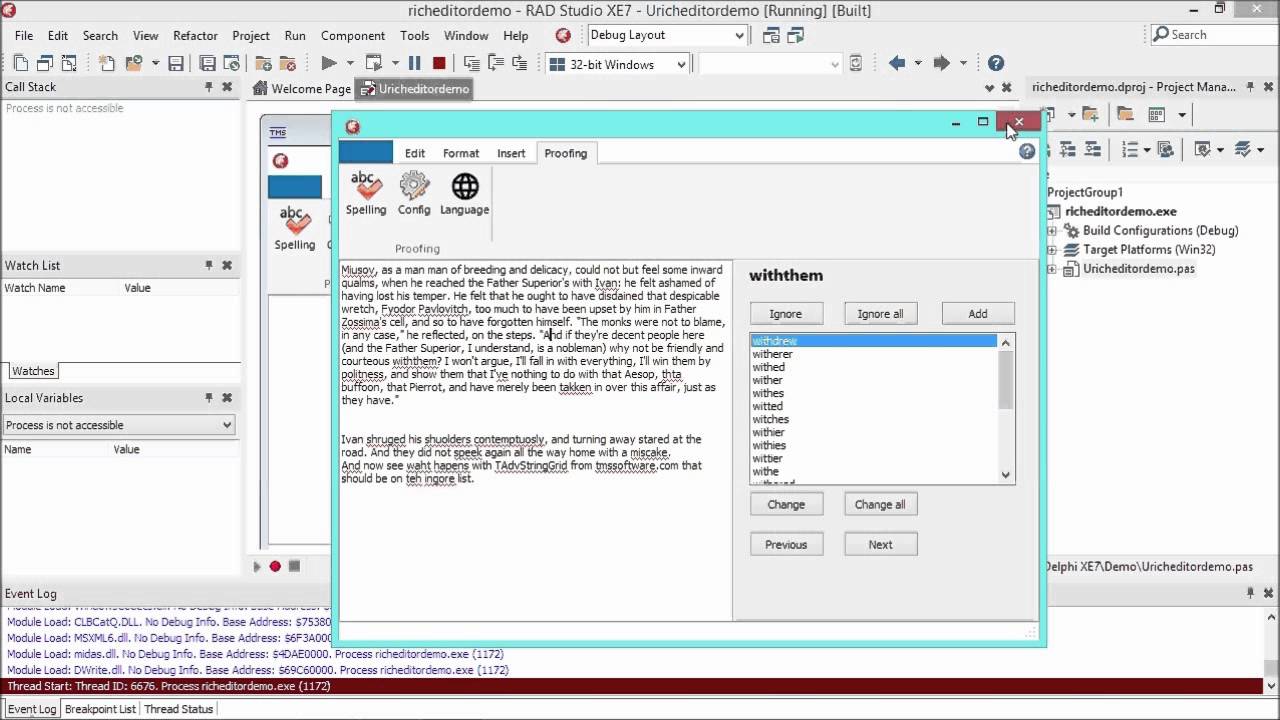Expand the Build Configurations (Debug) node

coord(1052,231)
